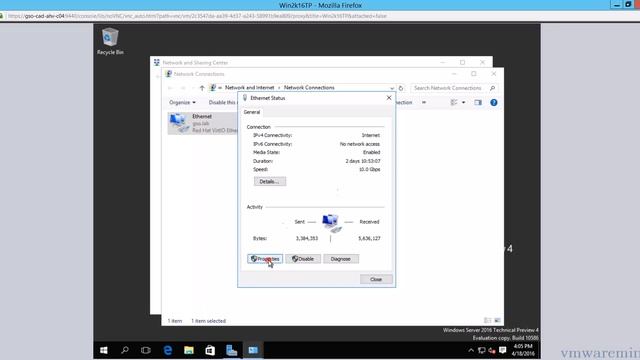The image size is (640, 360).
Task: Open the view options dropdown arrow
Action: pyautogui.click(x=463, y=102)
